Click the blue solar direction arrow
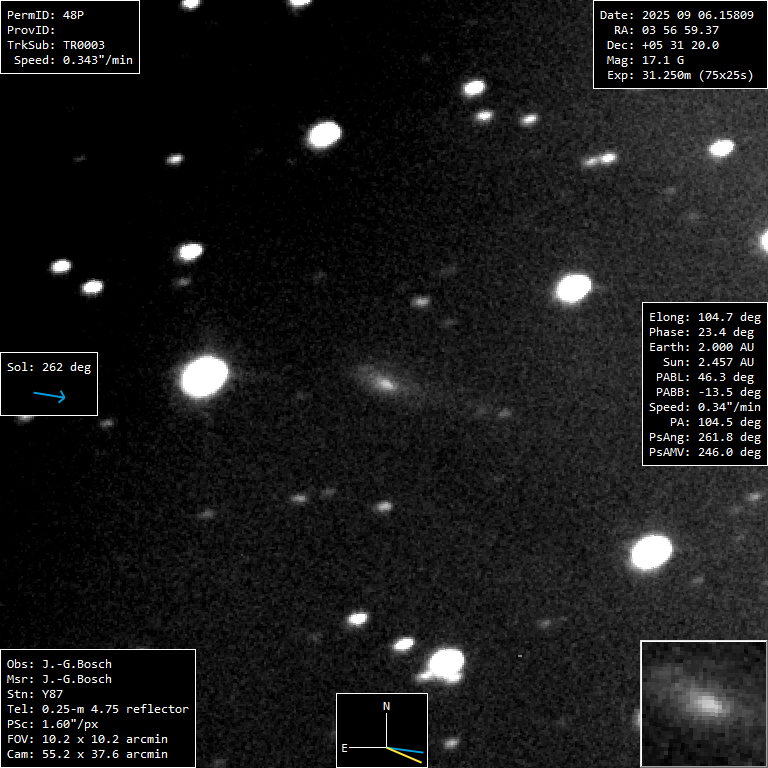 [x=49, y=396]
